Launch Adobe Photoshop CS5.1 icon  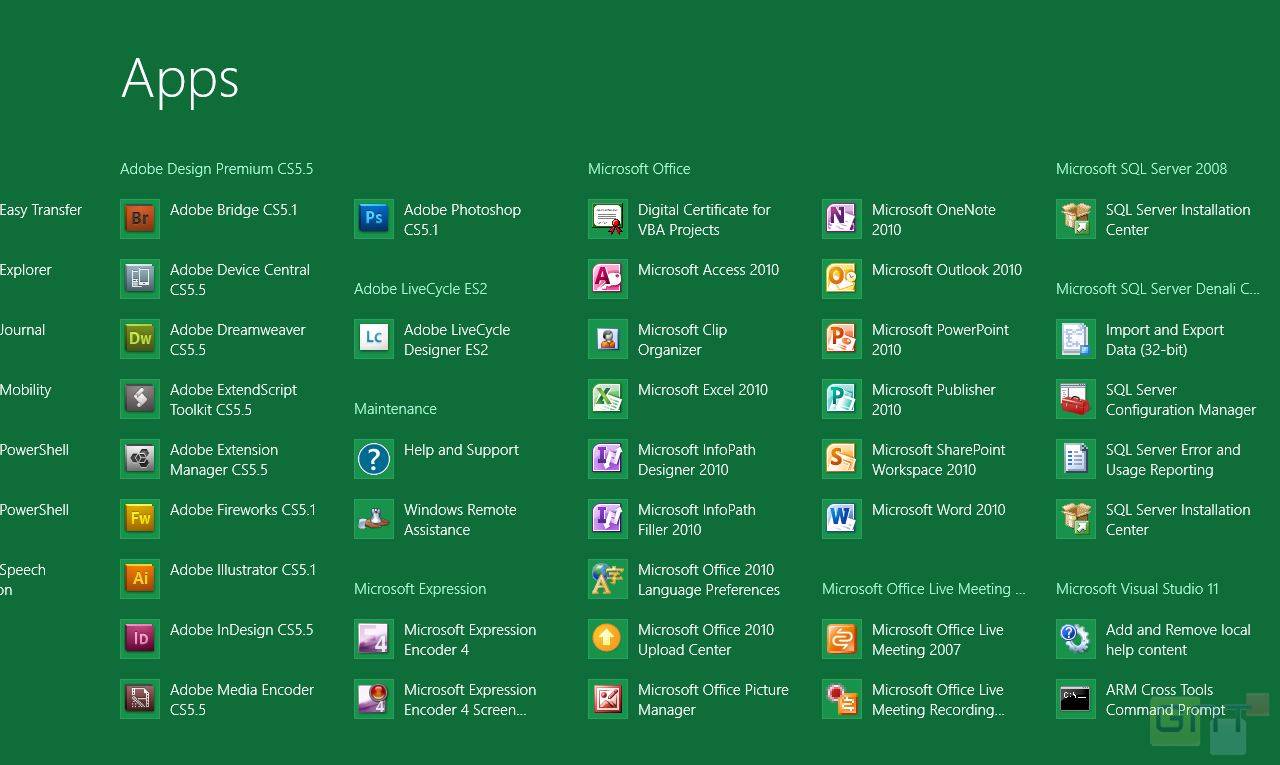click(x=374, y=219)
